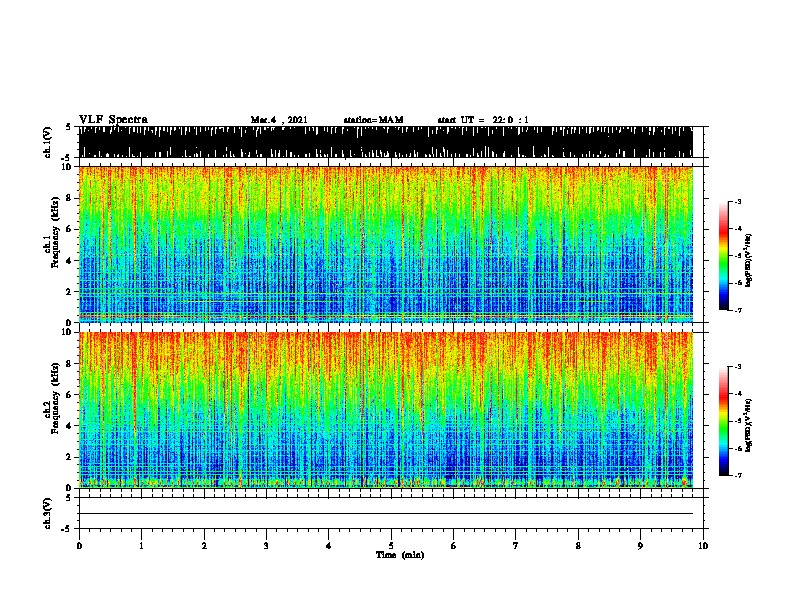Click time axis tick label "2"
Screen dimensions: 792x612
(x=204, y=546)
